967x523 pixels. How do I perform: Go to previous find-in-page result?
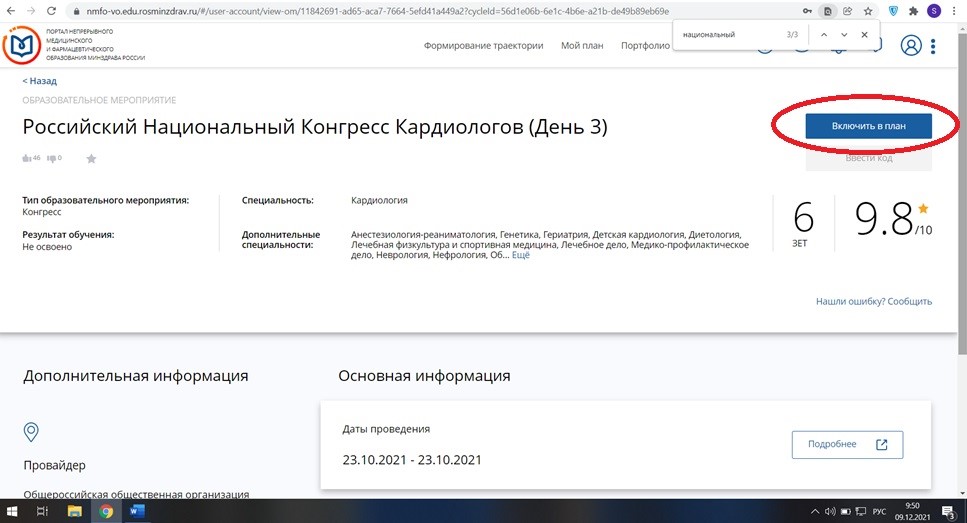pyautogui.click(x=824, y=35)
